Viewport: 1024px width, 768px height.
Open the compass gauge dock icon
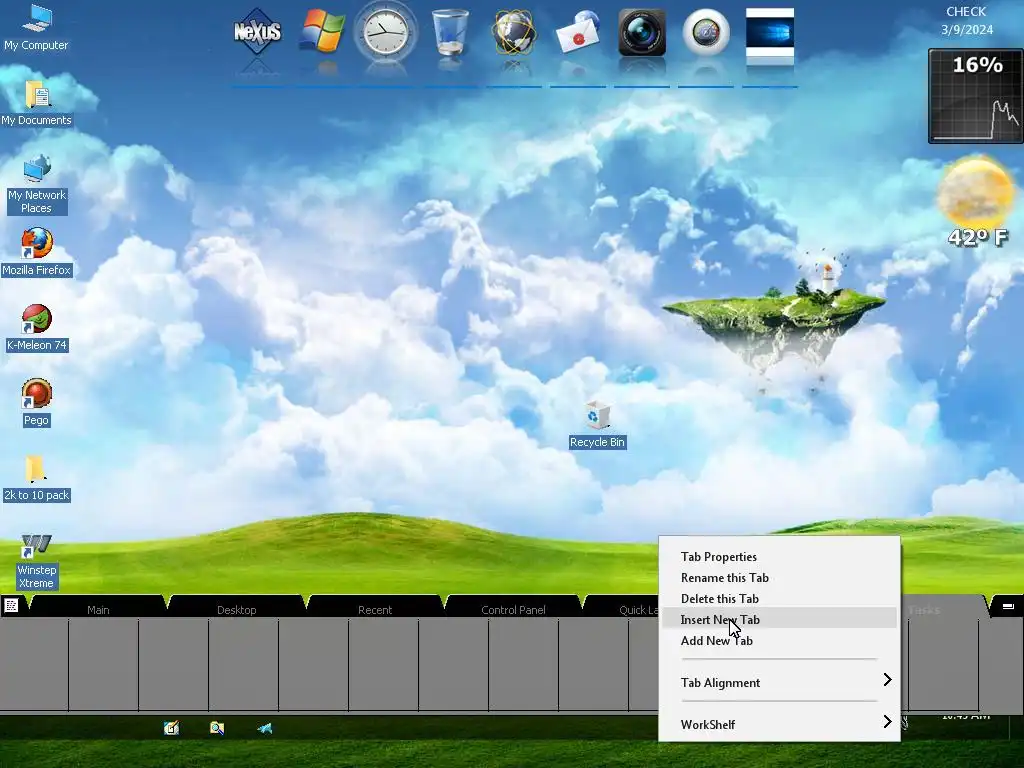tap(706, 33)
